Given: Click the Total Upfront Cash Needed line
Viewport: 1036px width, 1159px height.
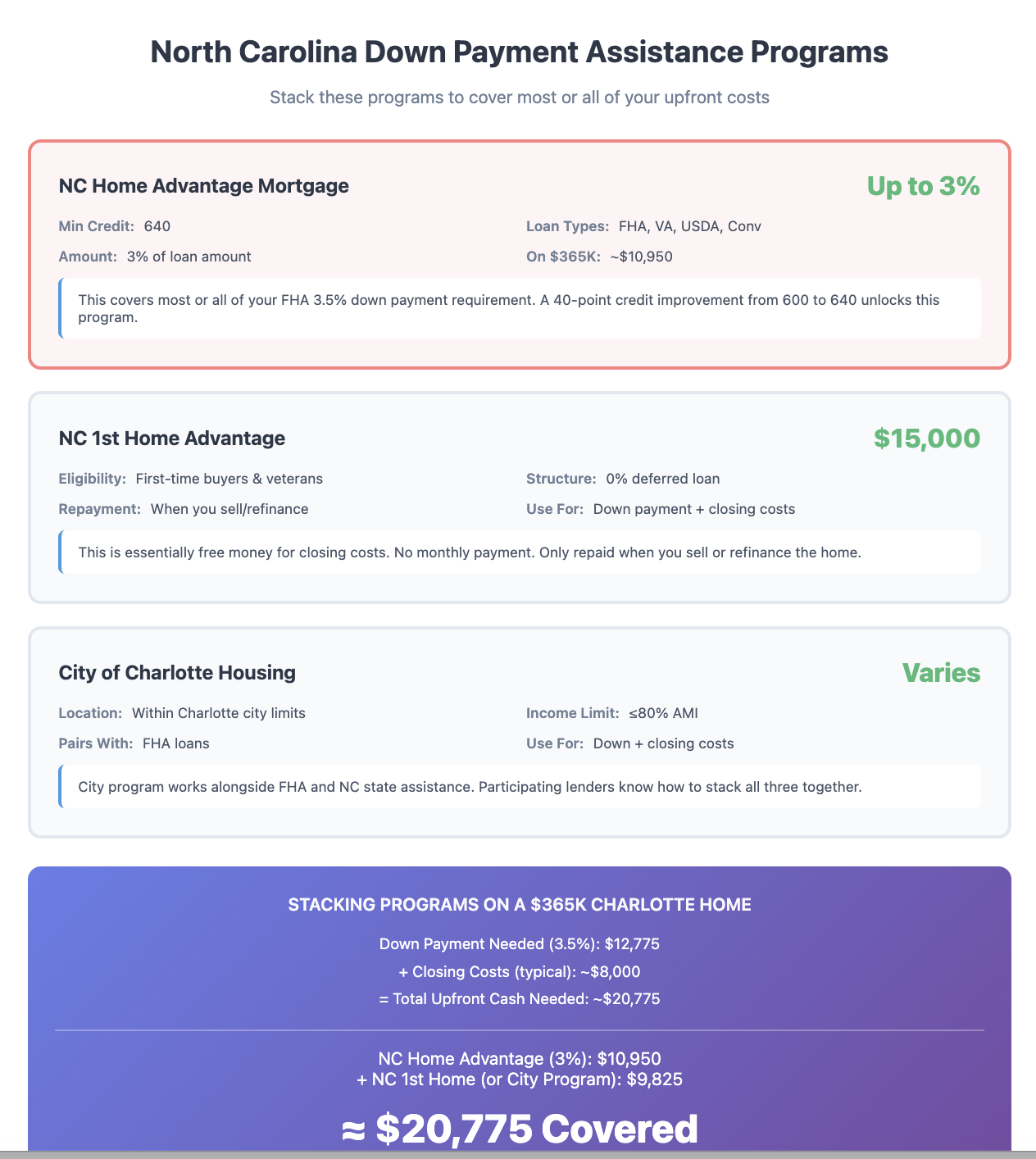Looking at the screenshot, I should click(x=520, y=999).
